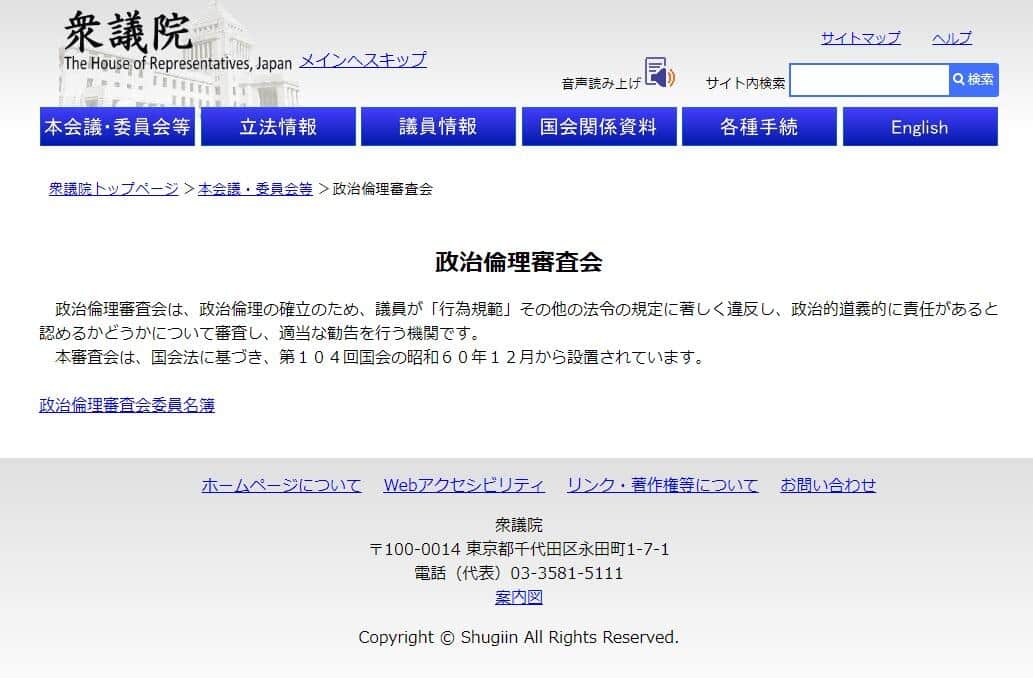Click the サイト内検索 search input field

tap(868, 80)
